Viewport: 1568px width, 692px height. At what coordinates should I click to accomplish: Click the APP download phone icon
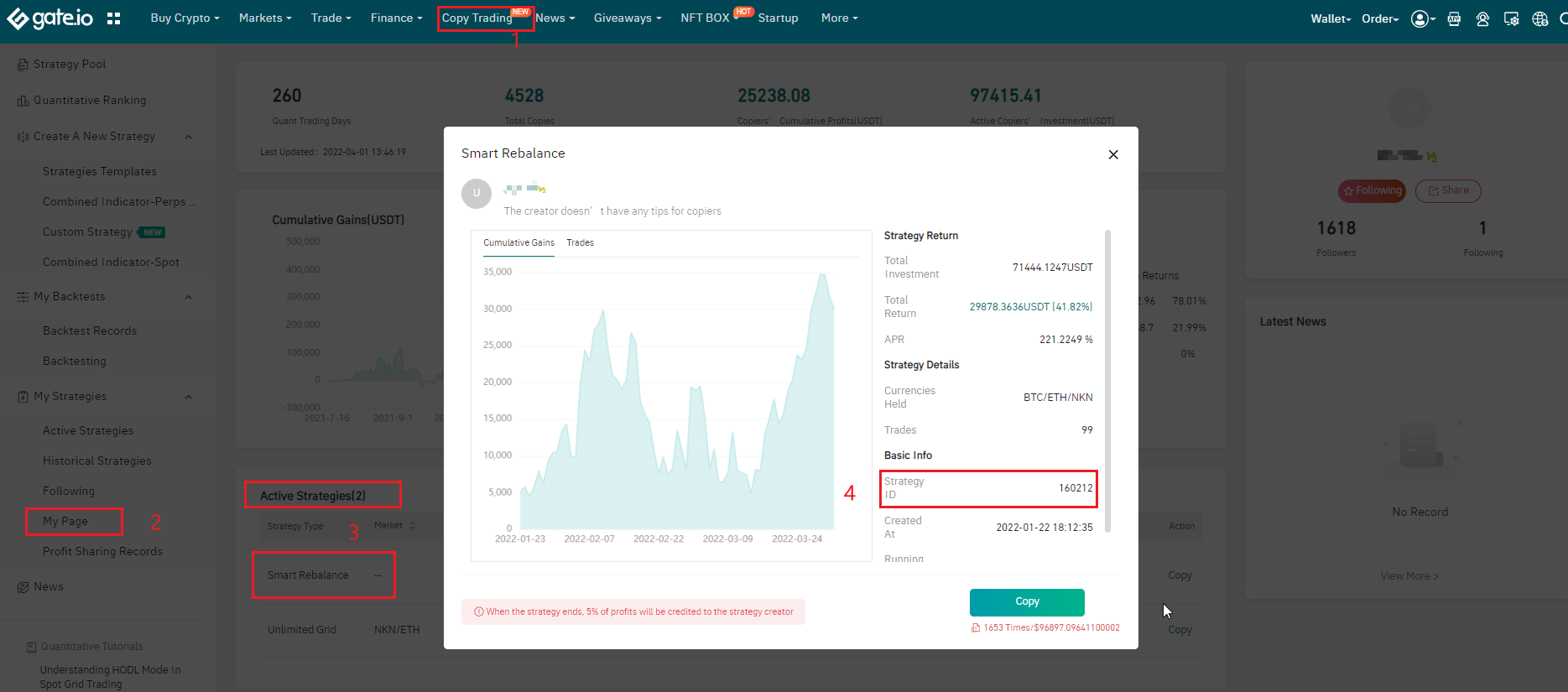(x=1454, y=18)
